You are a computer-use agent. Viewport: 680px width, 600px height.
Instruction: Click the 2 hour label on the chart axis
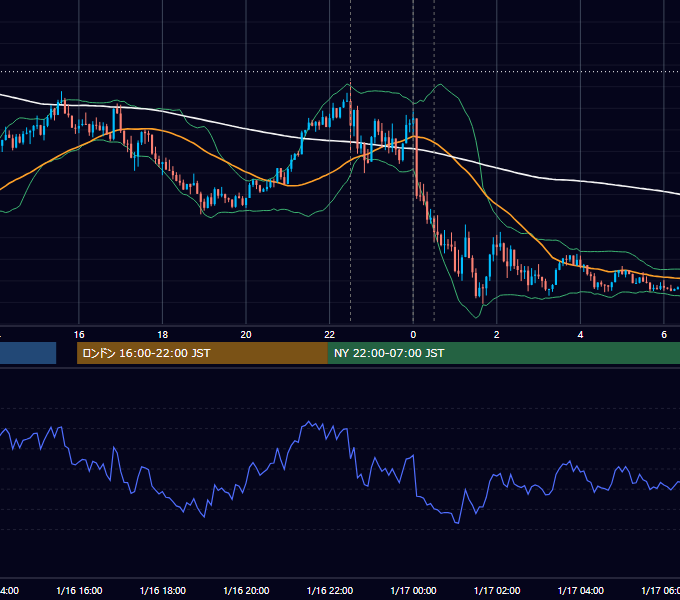click(497, 335)
